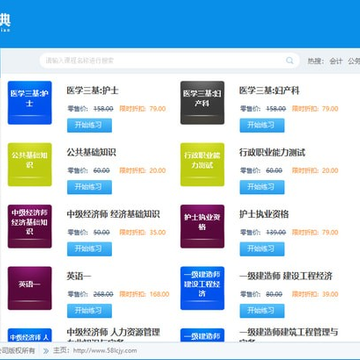
Task: Open the 医学三基:护士 blue course thumbnail
Action: click(30, 103)
